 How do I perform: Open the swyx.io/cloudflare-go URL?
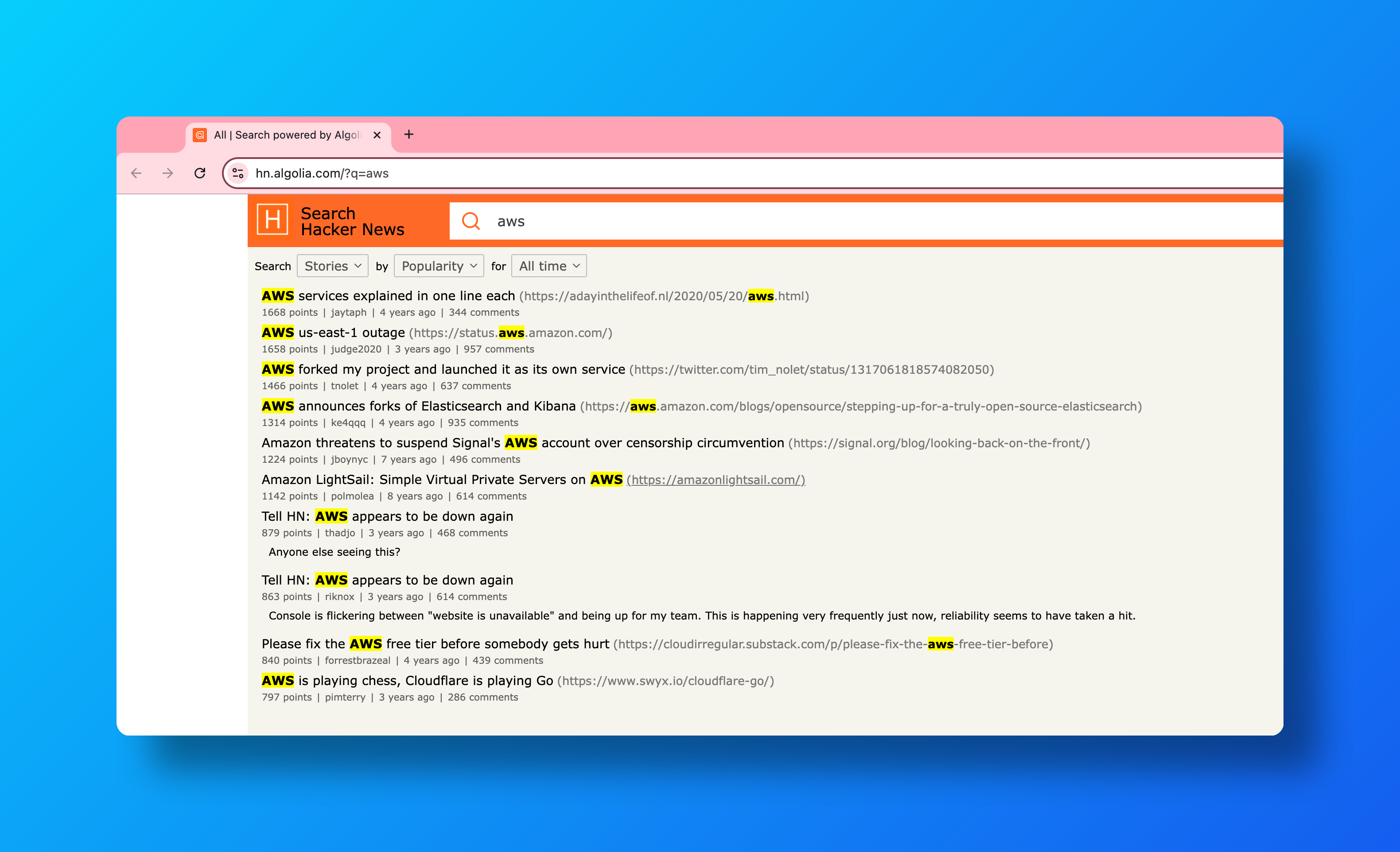666,681
